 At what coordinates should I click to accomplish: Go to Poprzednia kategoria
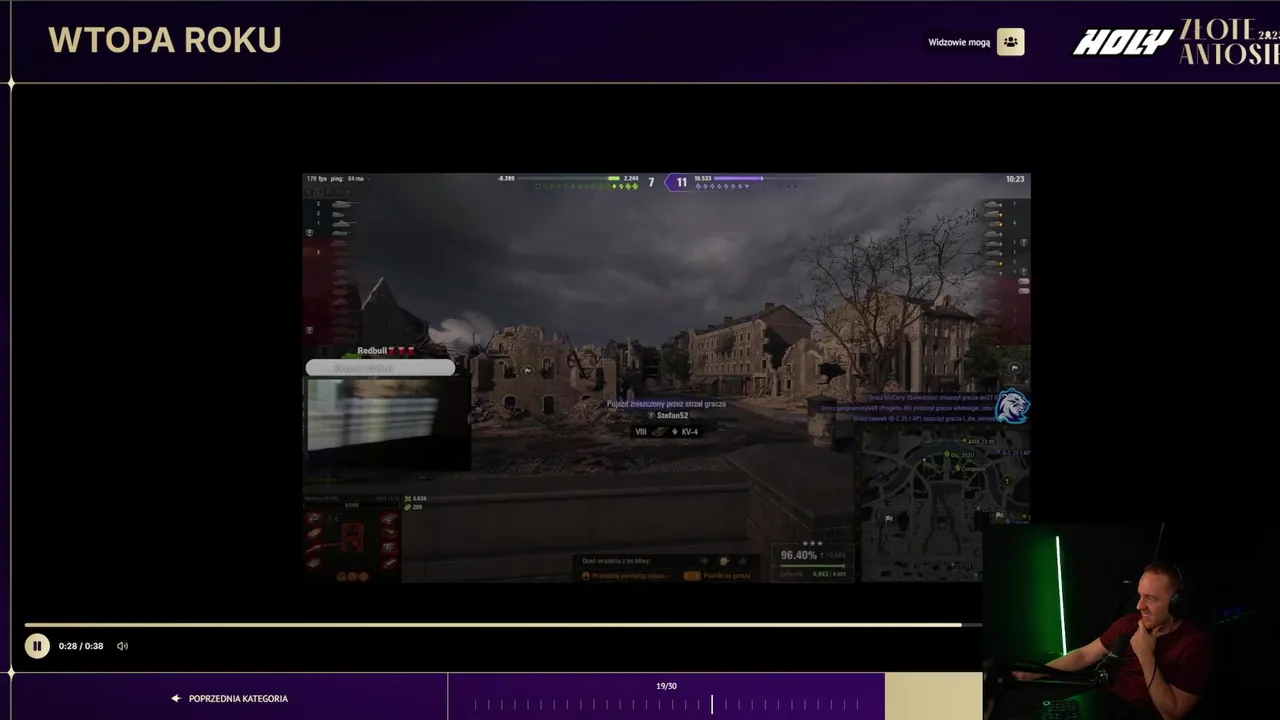click(x=238, y=699)
